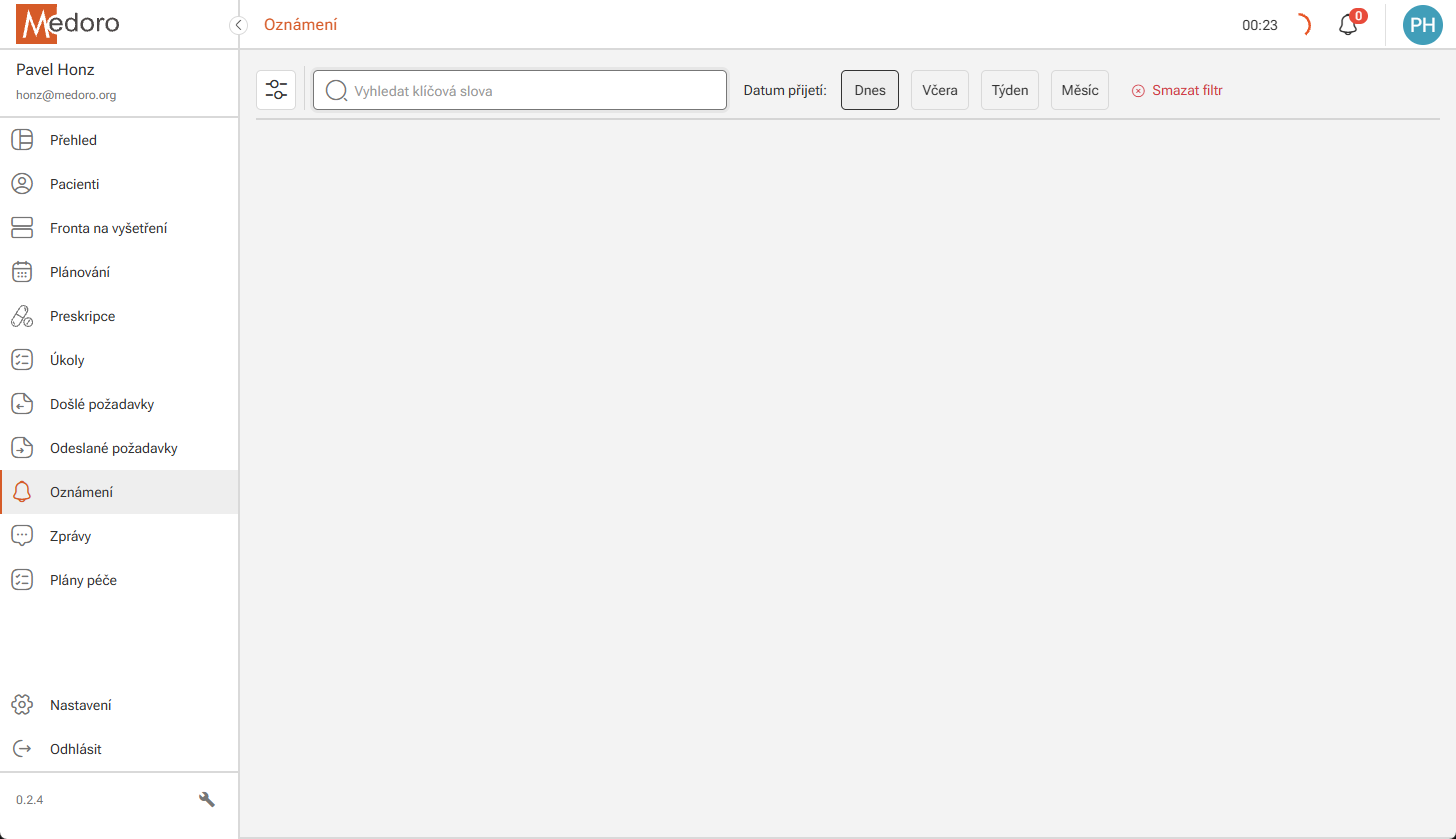This screenshot has height=839, width=1456.
Task: Click the notification bell in header
Action: click(x=1348, y=25)
